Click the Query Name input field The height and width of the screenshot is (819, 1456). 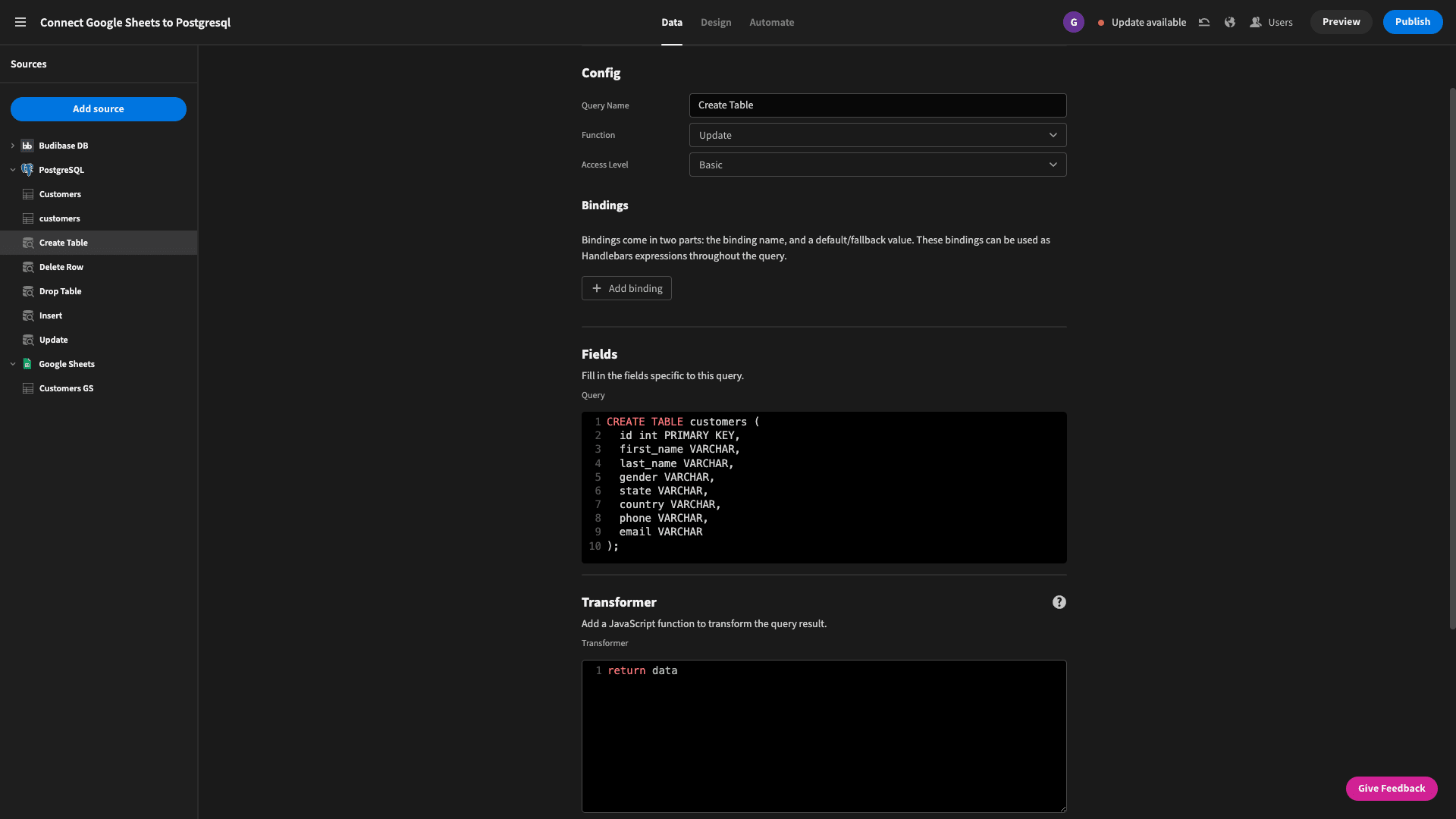tap(877, 105)
